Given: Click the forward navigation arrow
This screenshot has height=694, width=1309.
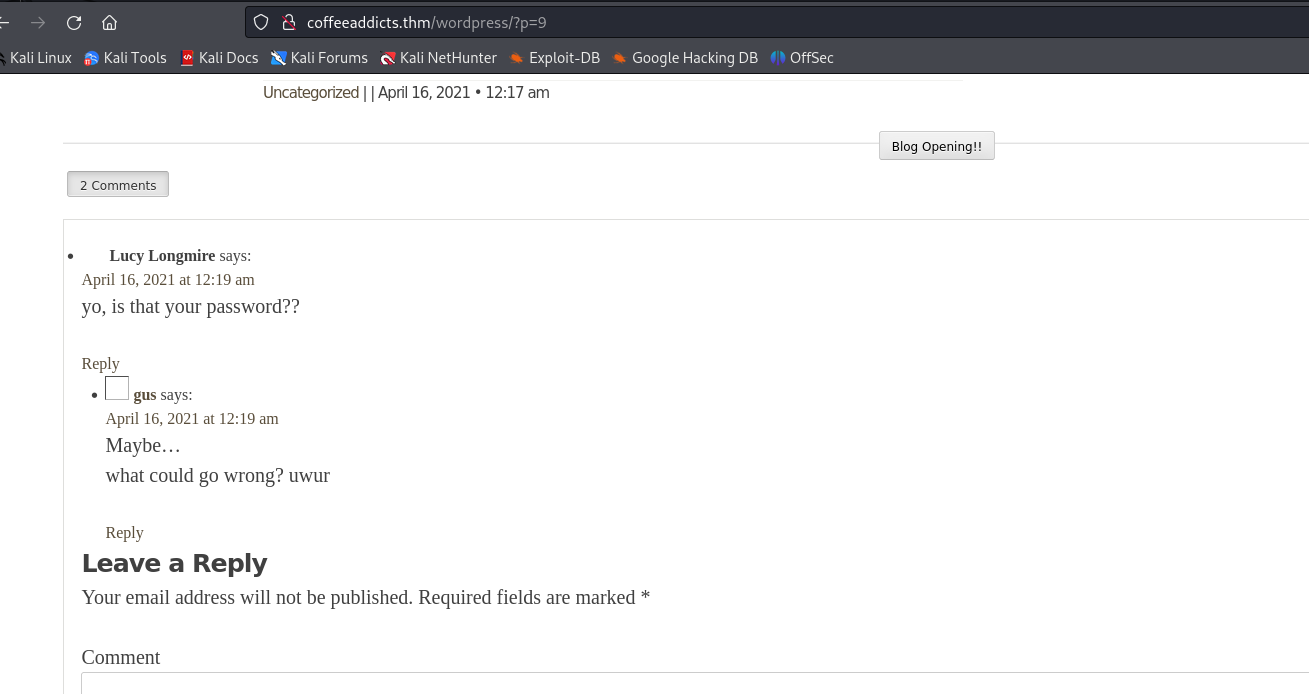Looking at the screenshot, I should (38, 22).
